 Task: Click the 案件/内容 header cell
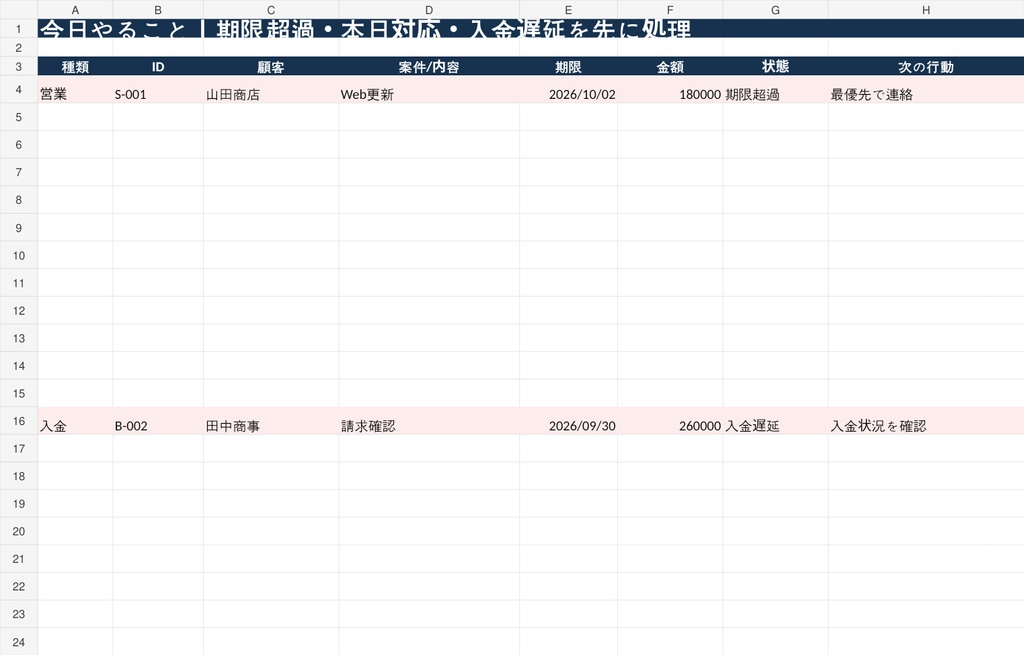point(429,67)
